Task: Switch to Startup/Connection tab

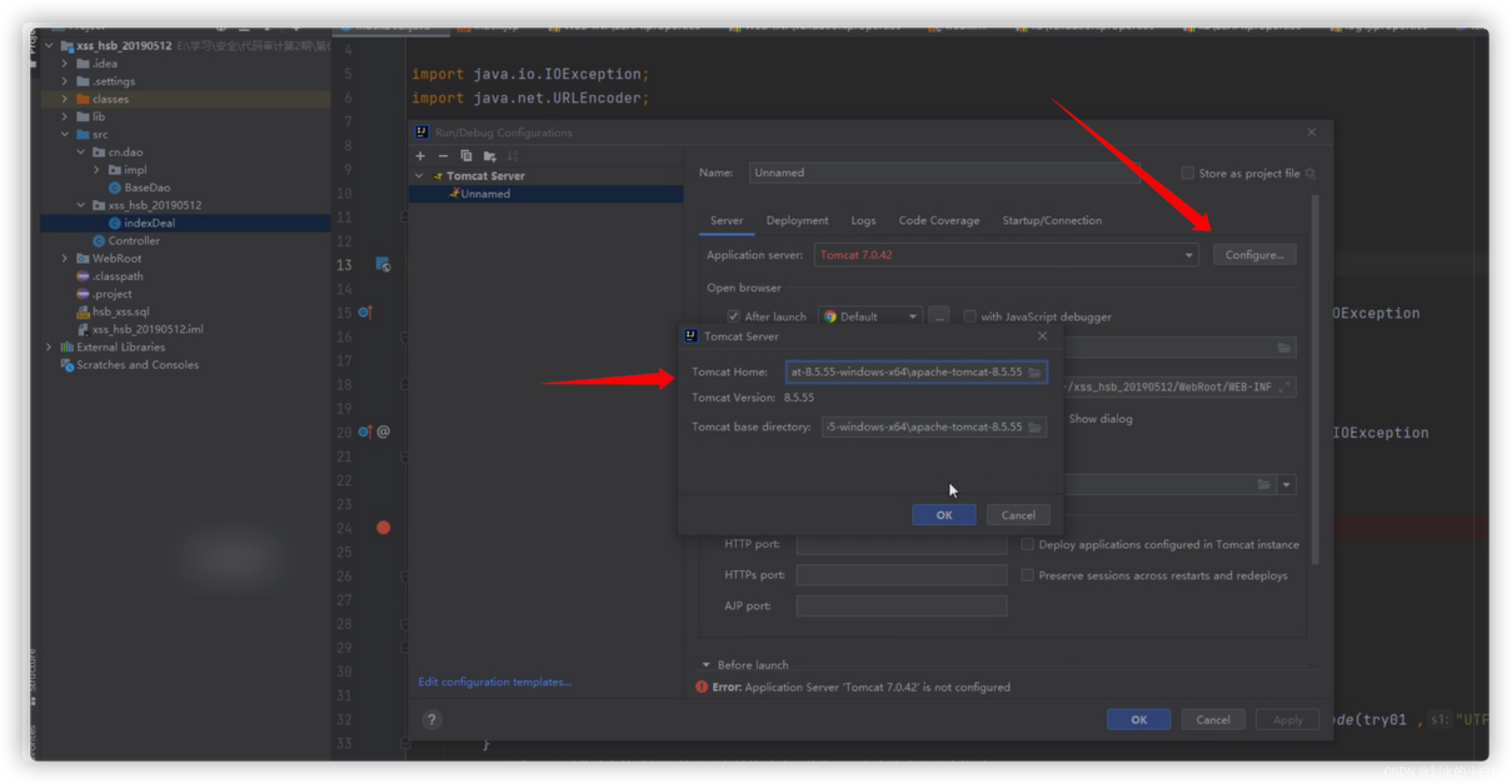Action: pos(1052,221)
